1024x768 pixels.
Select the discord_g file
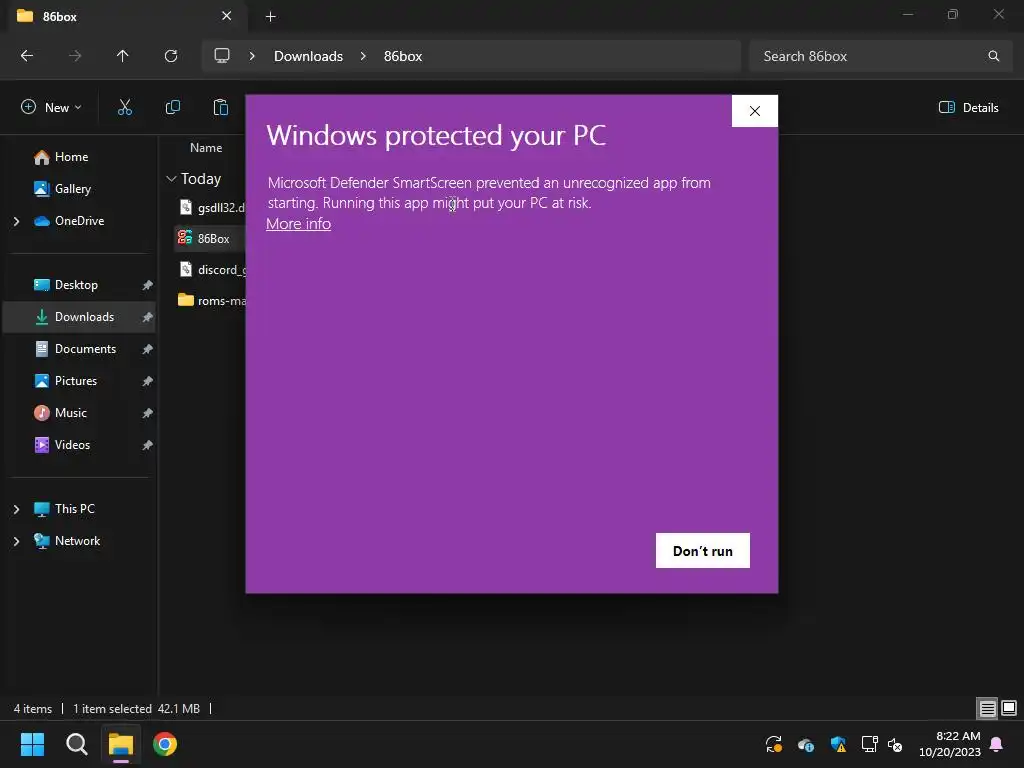pyautogui.click(x=210, y=270)
